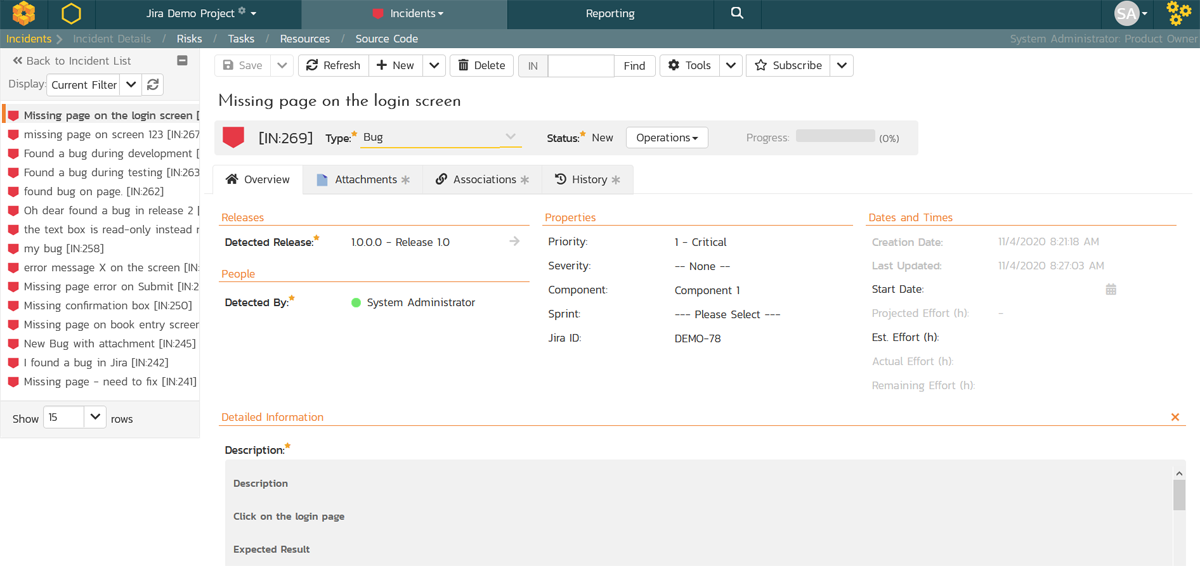Switch to the History tab

[588, 180]
